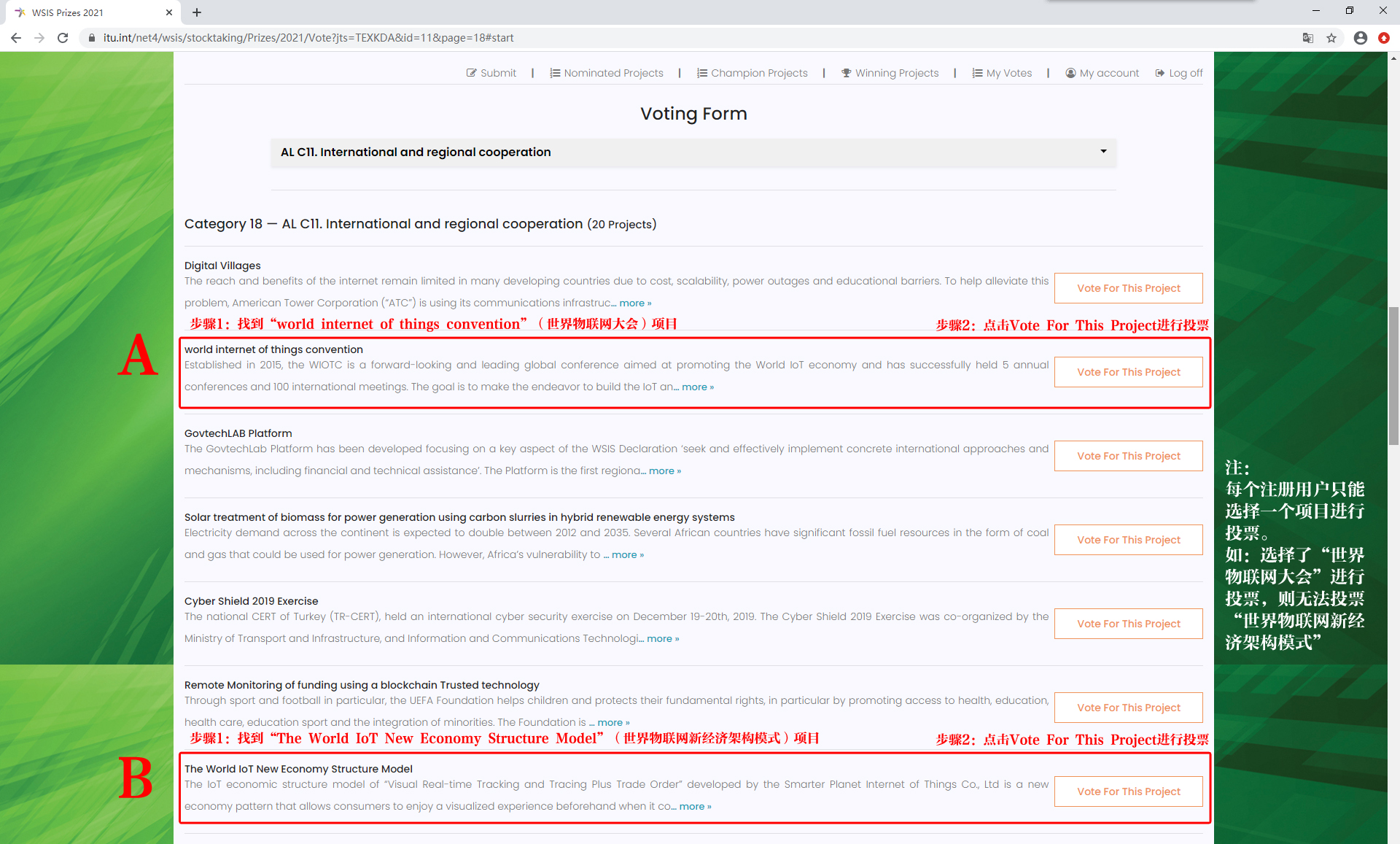The width and height of the screenshot is (1400, 844).
Task: Click the browser reload icon
Action: pos(63,38)
